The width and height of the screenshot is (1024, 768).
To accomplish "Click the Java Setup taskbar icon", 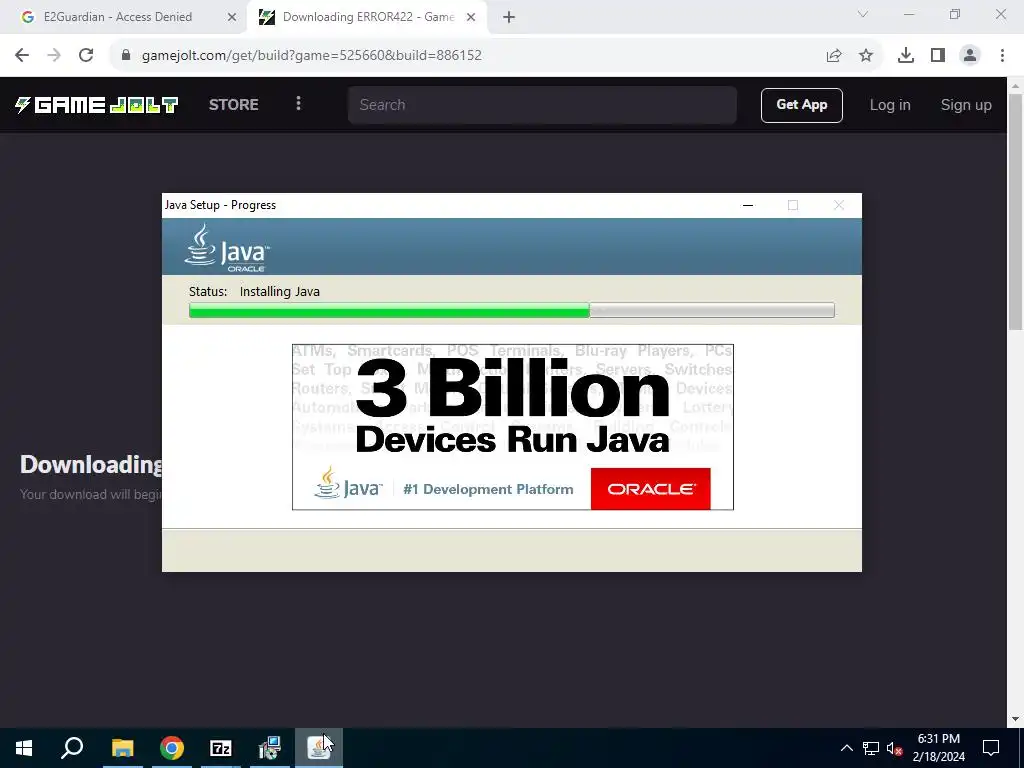I will point(319,748).
